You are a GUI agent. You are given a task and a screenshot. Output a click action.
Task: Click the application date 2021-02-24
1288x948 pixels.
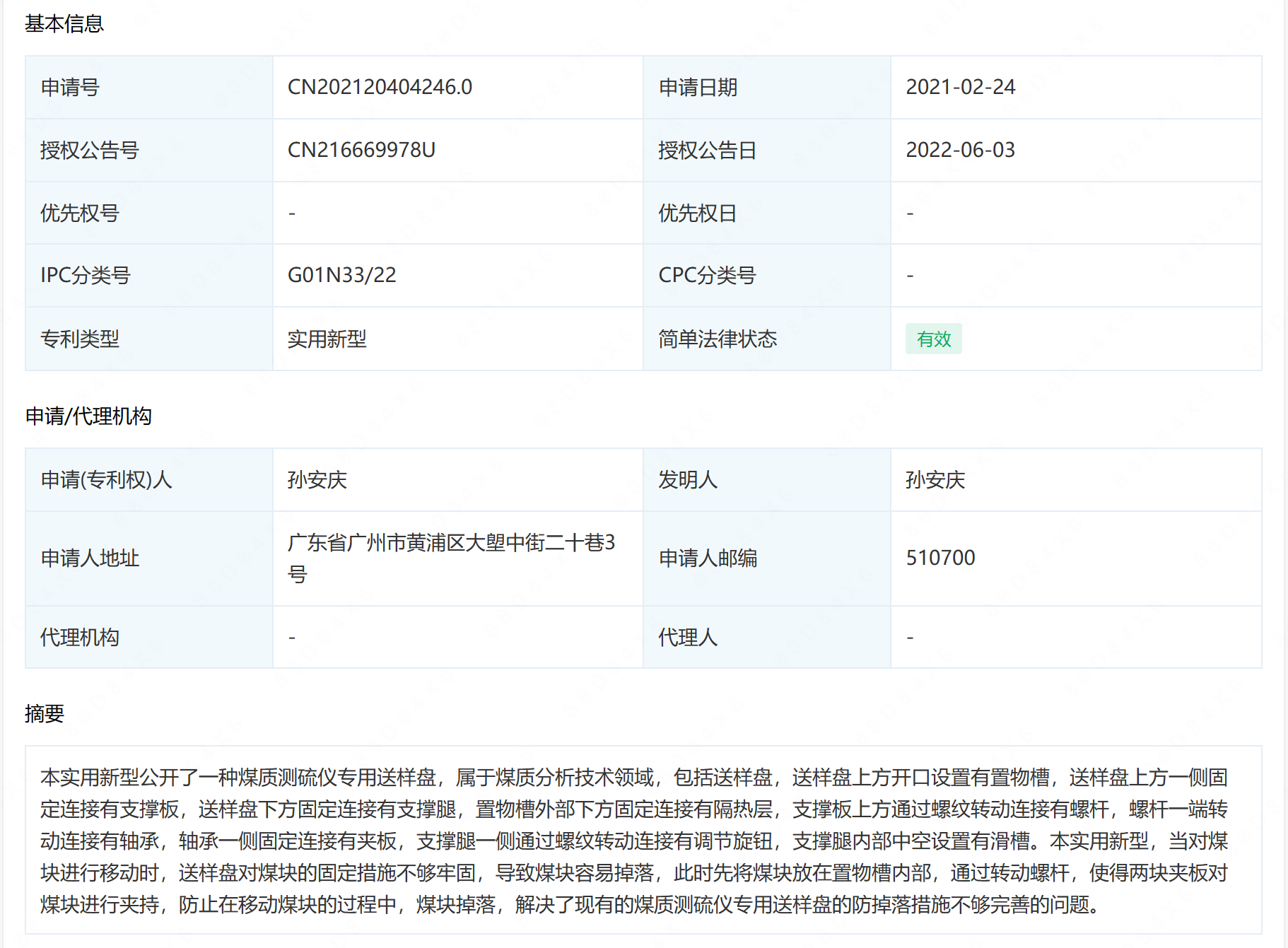(960, 87)
